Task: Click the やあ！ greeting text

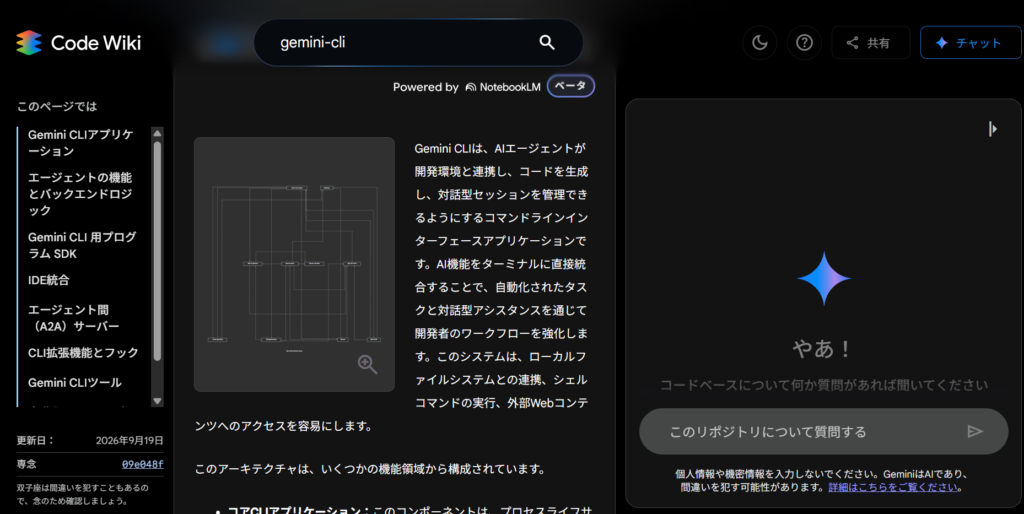Action: tap(823, 349)
